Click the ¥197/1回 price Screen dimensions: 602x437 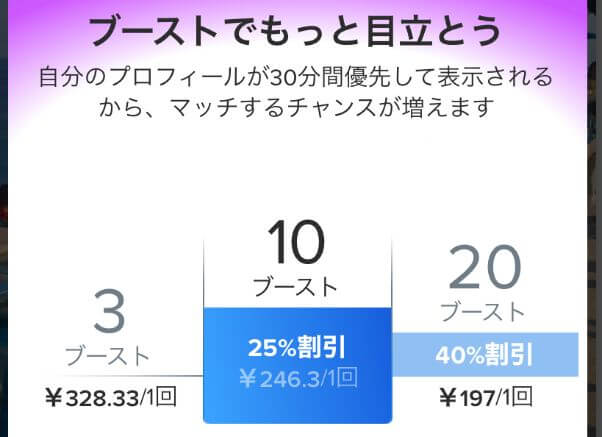(485, 399)
